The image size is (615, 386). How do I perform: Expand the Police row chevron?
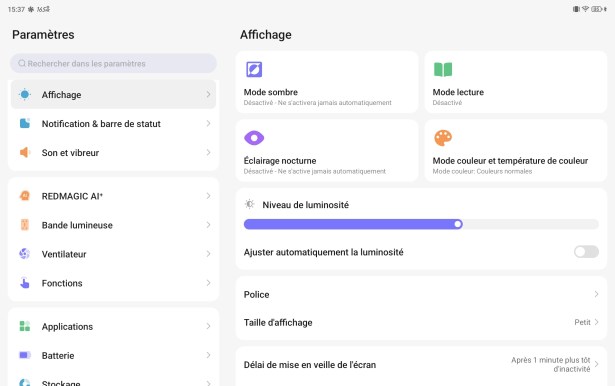pos(596,294)
